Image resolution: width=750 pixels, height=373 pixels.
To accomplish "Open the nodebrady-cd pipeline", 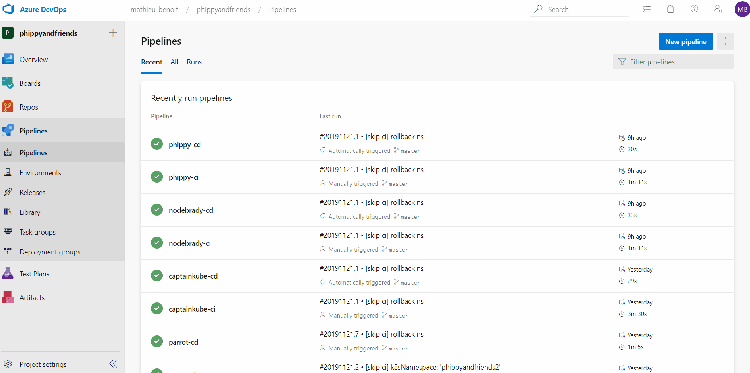I will point(190,210).
